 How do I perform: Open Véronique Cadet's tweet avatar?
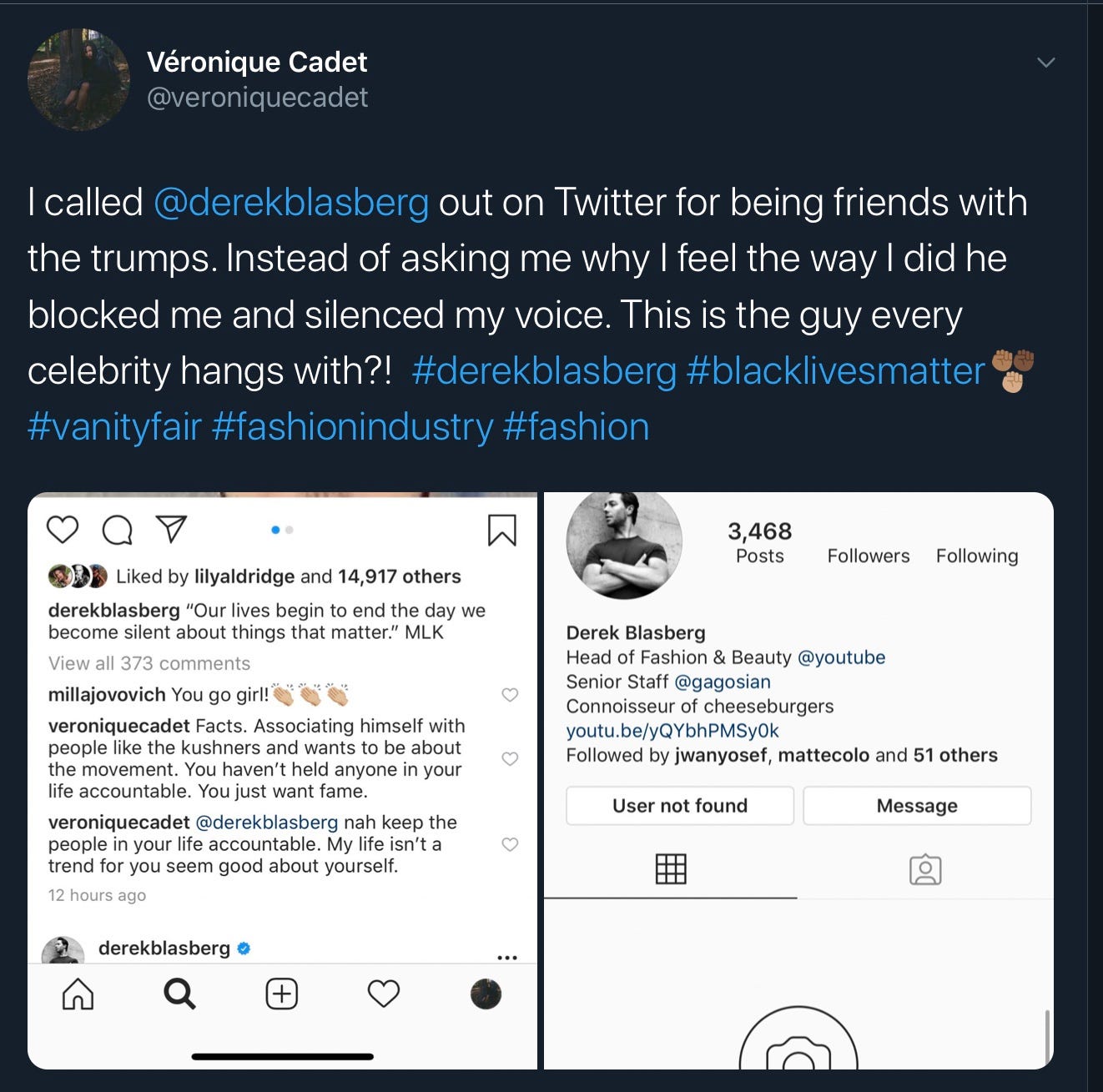(79, 79)
